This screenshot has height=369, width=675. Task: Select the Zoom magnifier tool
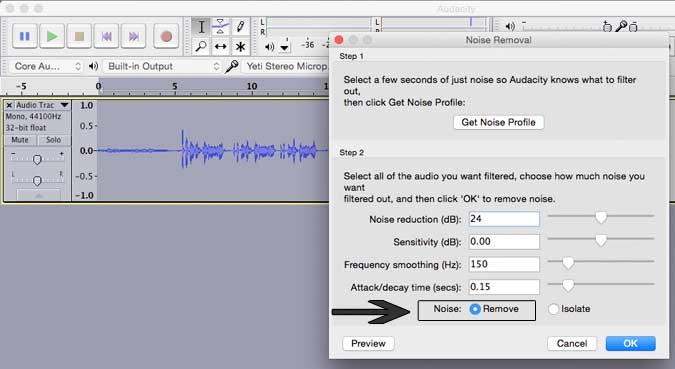201,46
